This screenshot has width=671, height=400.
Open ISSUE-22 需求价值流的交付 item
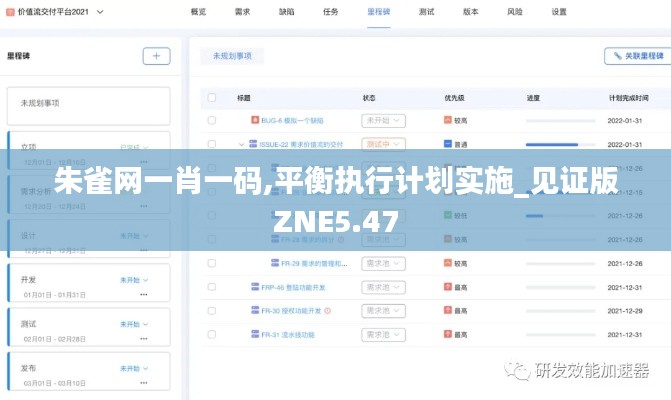tap(301, 145)
